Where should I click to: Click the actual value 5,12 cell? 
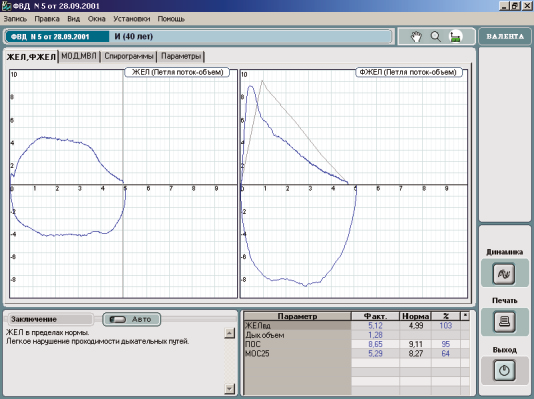pos(375,325)
